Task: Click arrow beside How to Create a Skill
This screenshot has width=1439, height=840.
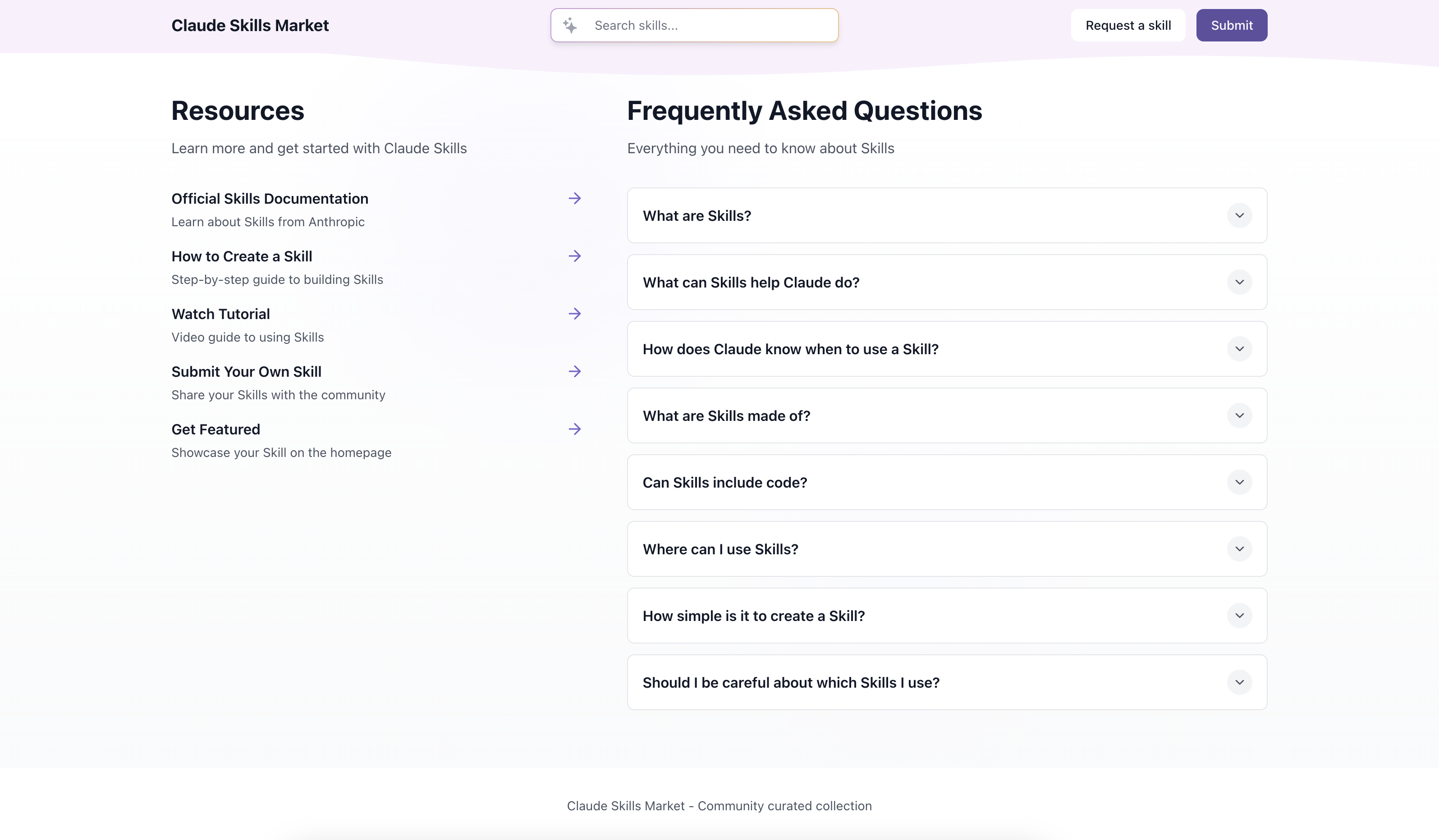Action: pos(574,256)
